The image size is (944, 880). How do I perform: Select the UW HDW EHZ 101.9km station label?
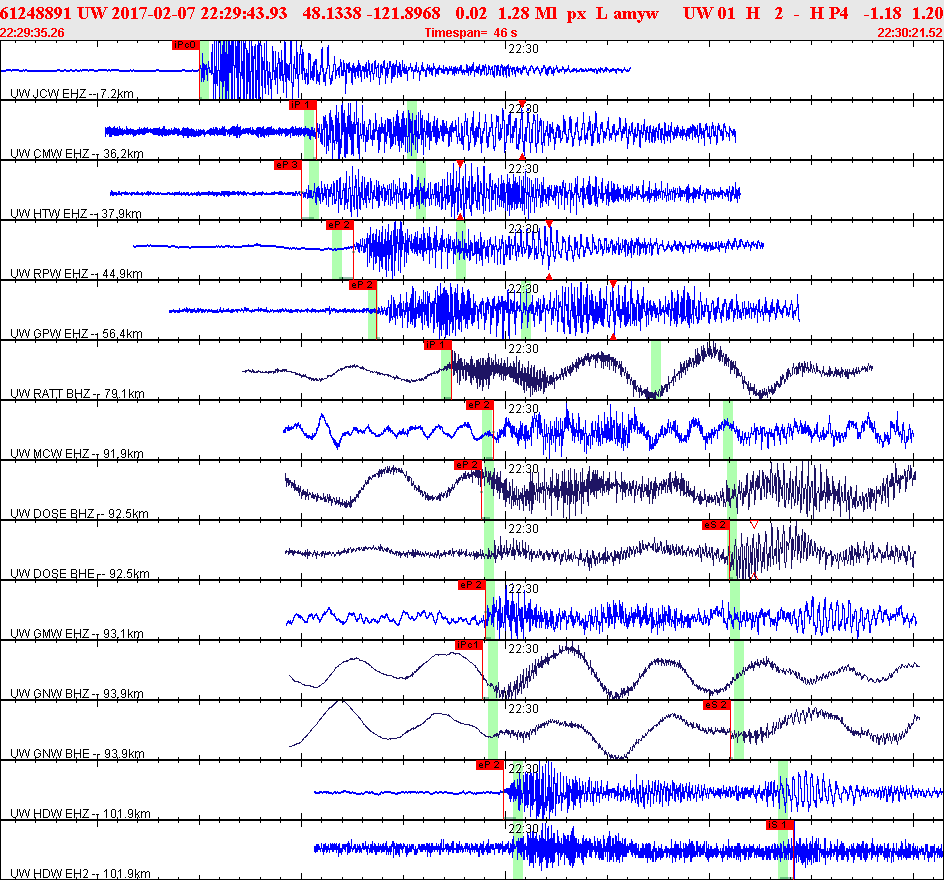tap(80, 814)
